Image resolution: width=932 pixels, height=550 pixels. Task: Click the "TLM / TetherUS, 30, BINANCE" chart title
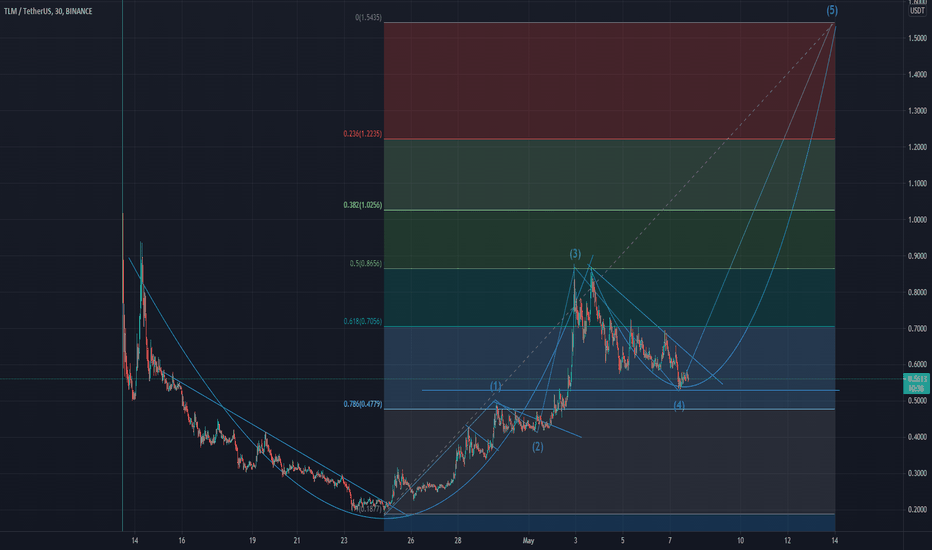pos(48,11)
